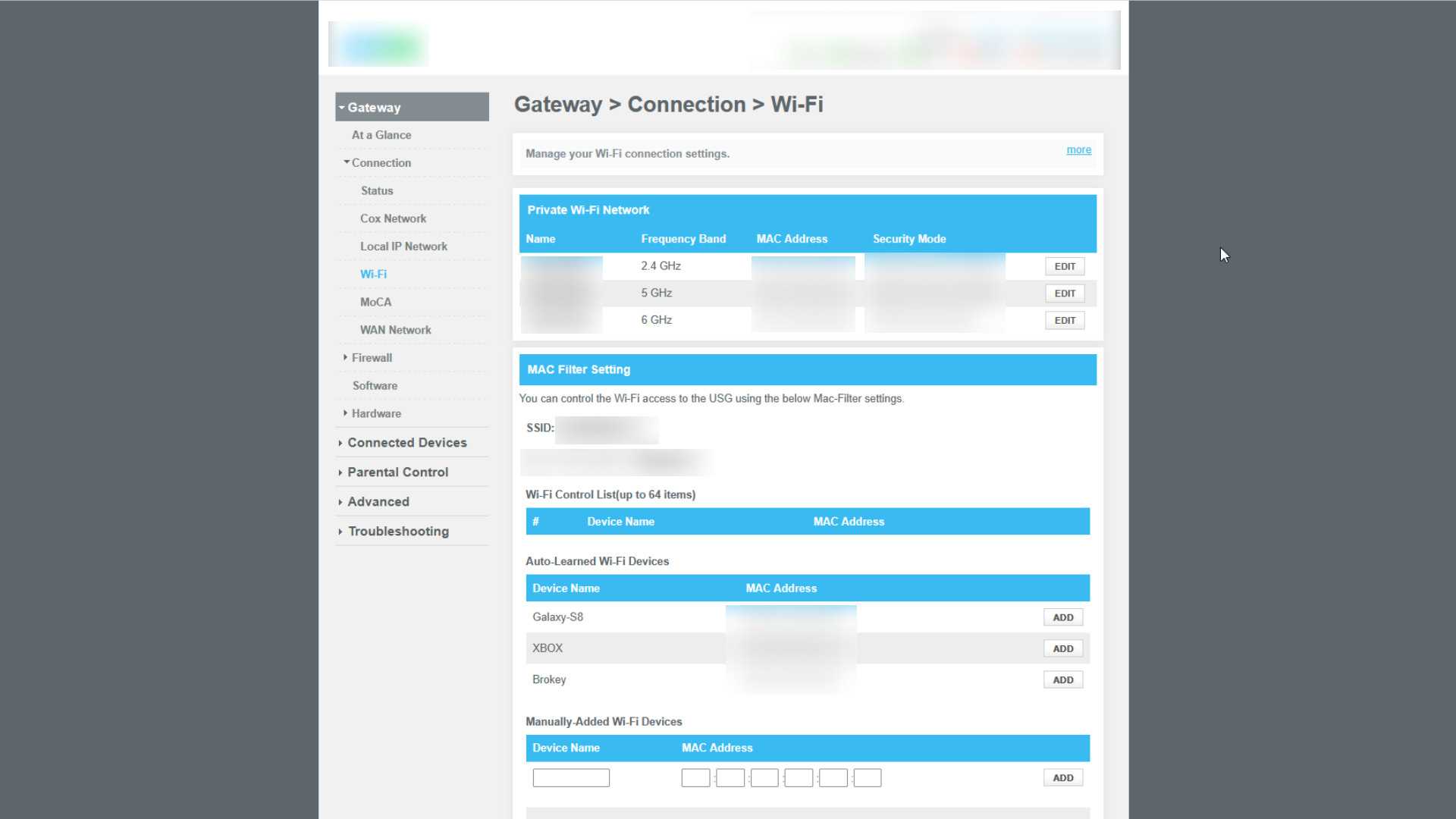The height and width of the screenshot is (819, 1456).
Task: Click the Brokey device name
Action: tap(549, 680)
